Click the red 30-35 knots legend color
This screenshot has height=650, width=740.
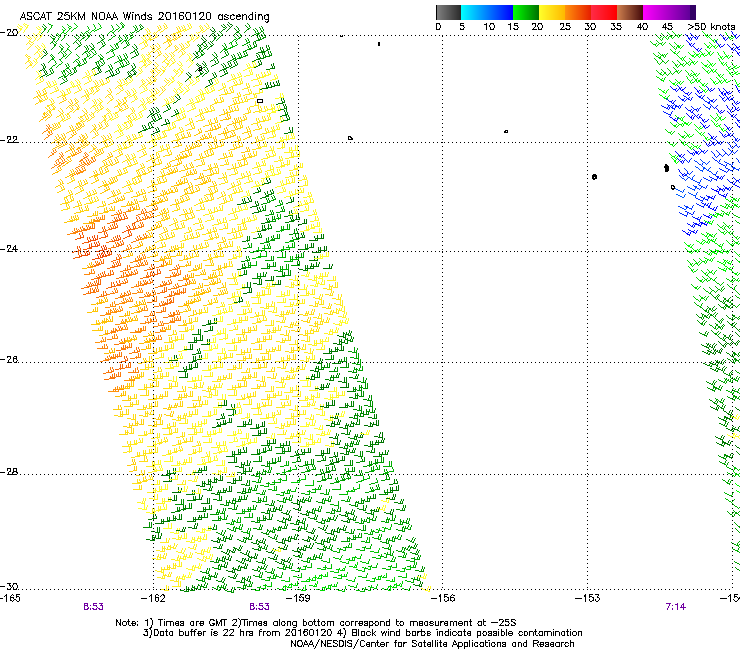point(604,12)
